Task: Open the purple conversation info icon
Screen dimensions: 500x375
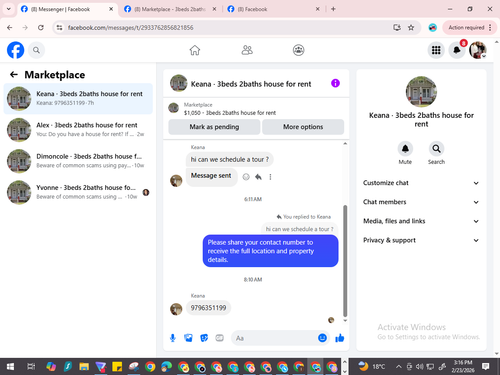Action: pos(335,83)
